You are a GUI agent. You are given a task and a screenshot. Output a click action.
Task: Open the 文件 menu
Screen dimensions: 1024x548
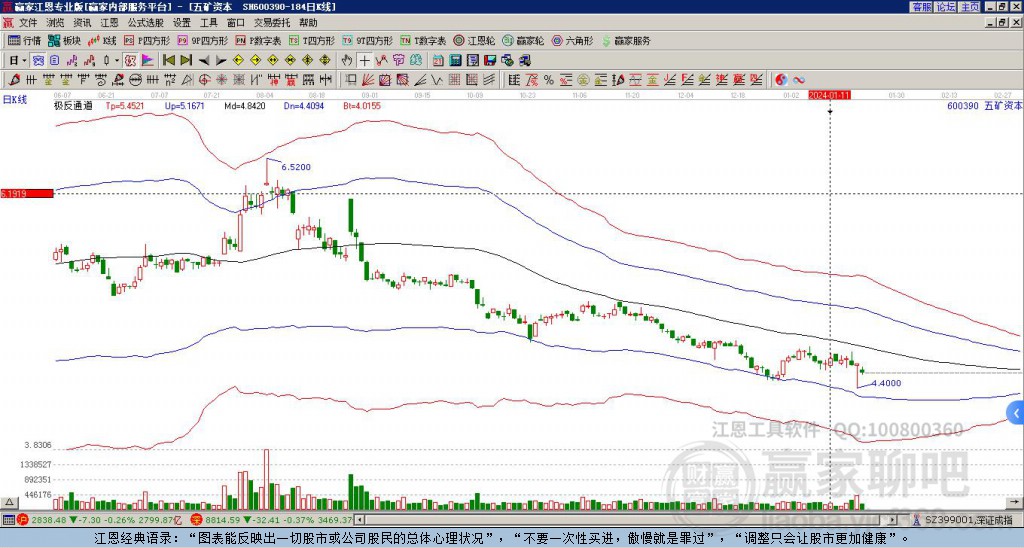pyautogui.click(x=28, y=23)
